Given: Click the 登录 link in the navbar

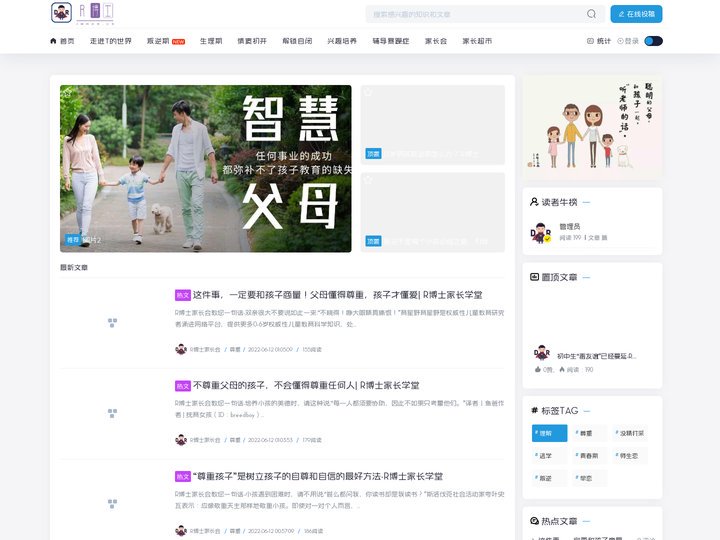Looking at the screenshot, I should coord(632,41).
